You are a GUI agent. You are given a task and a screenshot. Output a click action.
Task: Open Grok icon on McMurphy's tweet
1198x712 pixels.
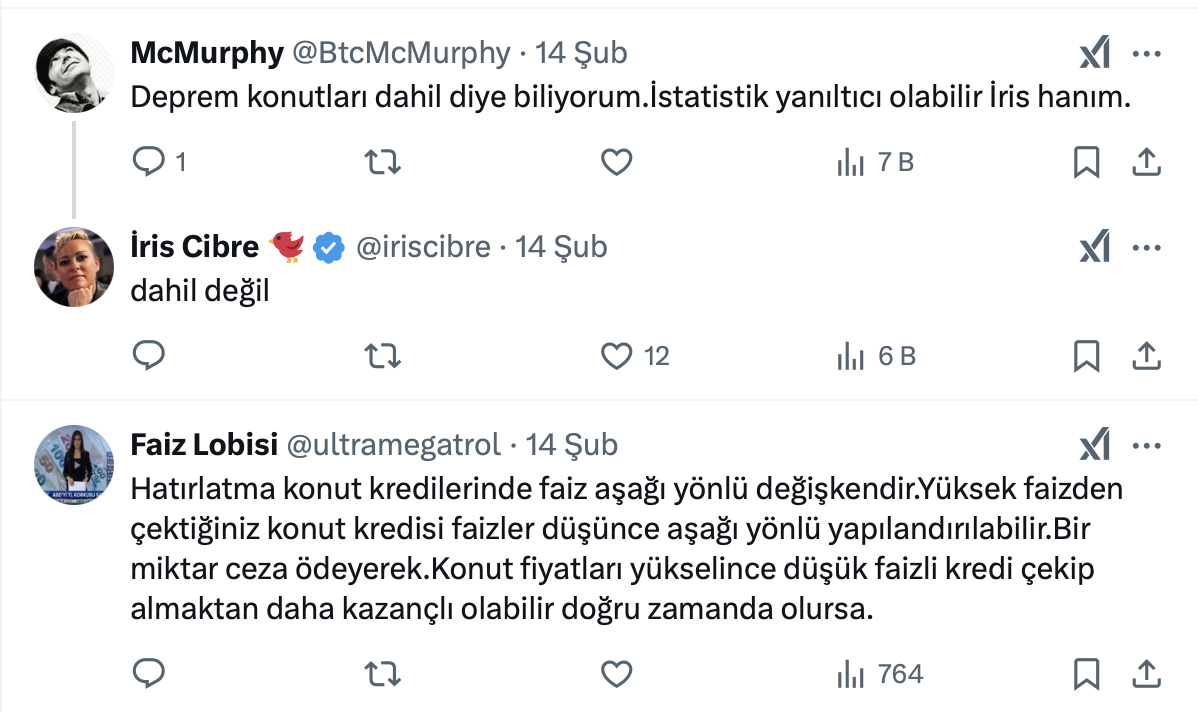pos(1095,54)
